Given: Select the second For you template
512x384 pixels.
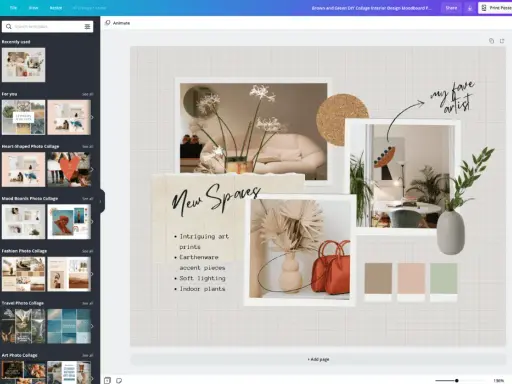Looking at the screenshot, I should (x=69, y=117).
